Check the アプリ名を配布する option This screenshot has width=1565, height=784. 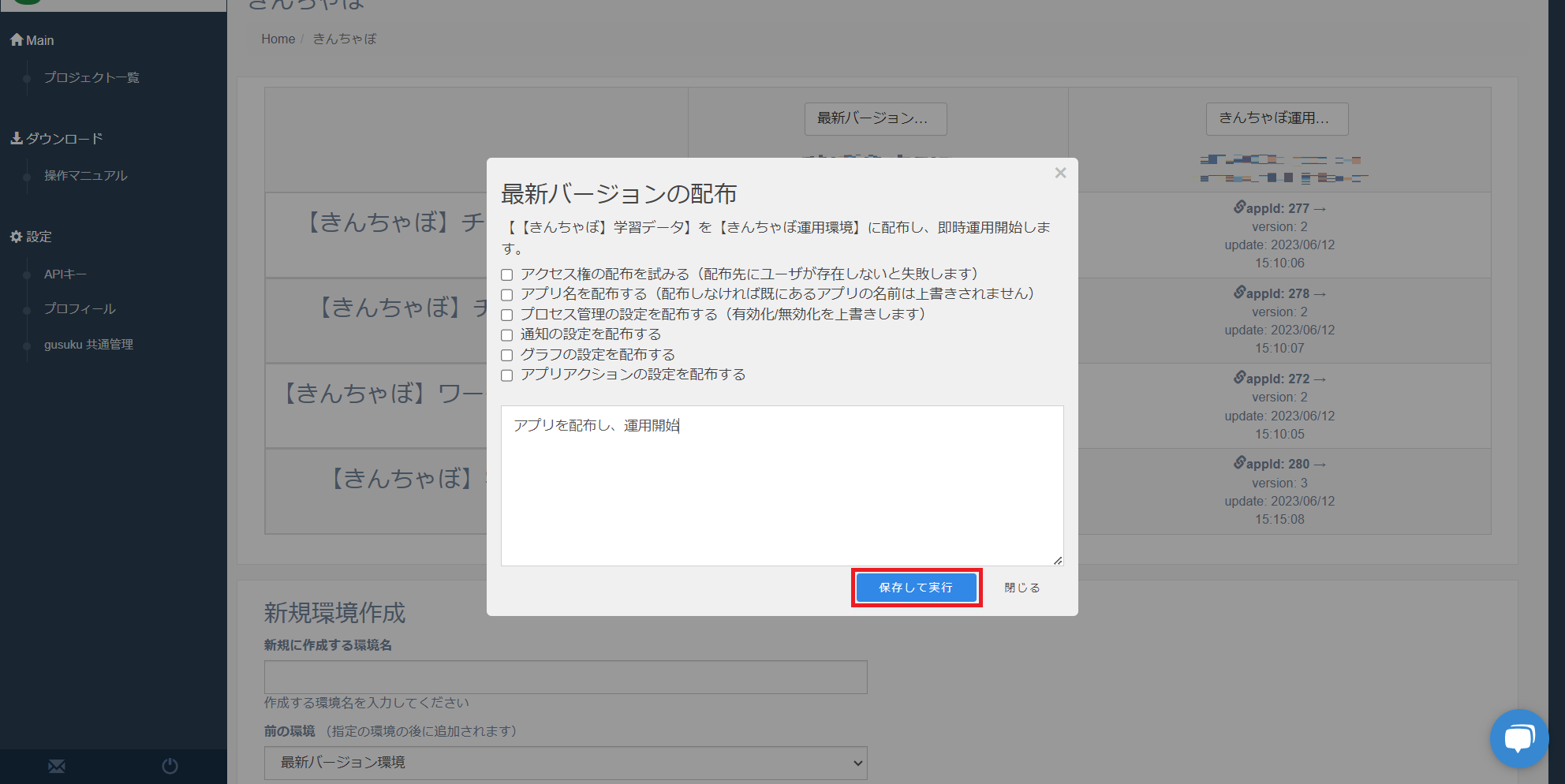click(x=507, y=295)
